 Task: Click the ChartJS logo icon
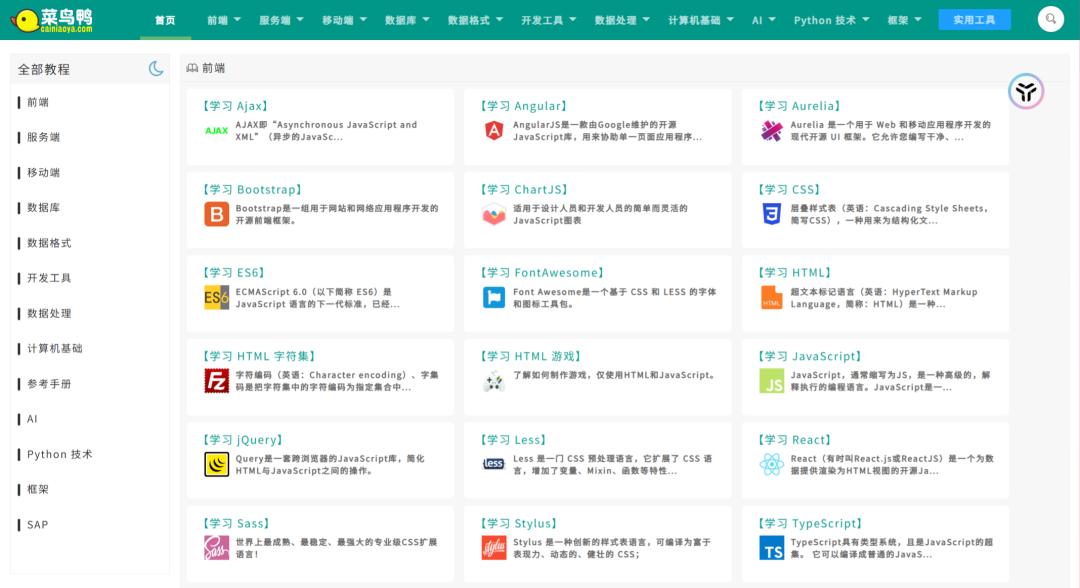coord(494,215)
